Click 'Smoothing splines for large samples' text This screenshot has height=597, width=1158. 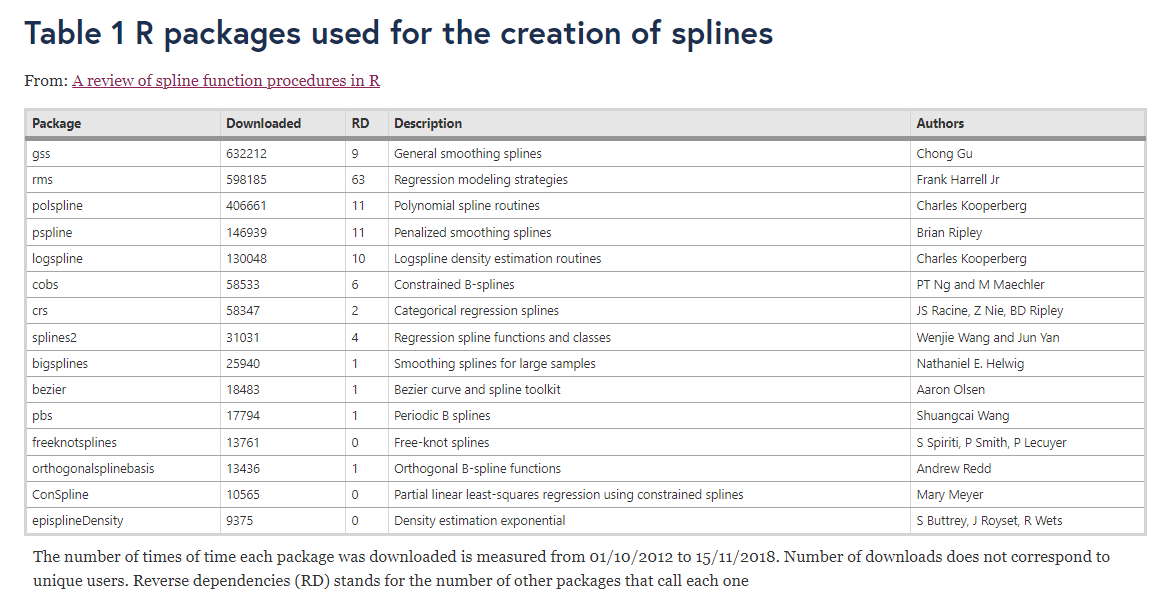pyautogui.click(x=494, y=364)
